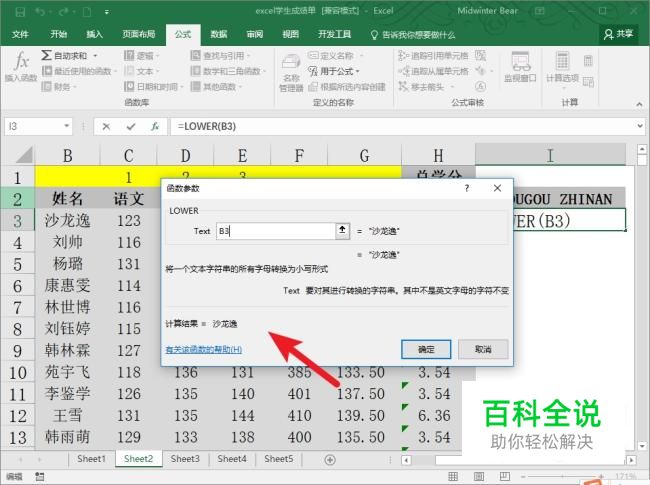This screenshot has height=485, width=650.
Task: Click Trace Precedents
Action: pos(433,55)
